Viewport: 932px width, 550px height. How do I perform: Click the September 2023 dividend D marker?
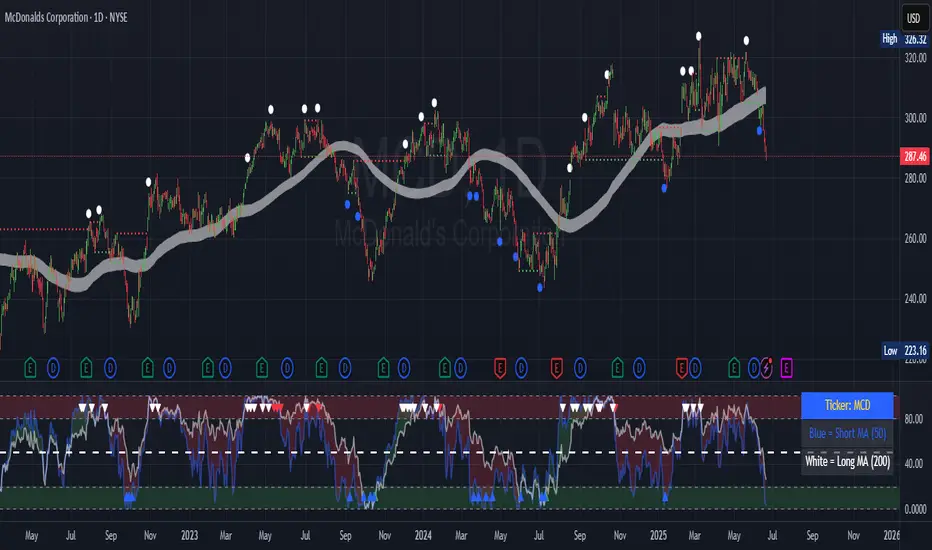coord(345,369)
